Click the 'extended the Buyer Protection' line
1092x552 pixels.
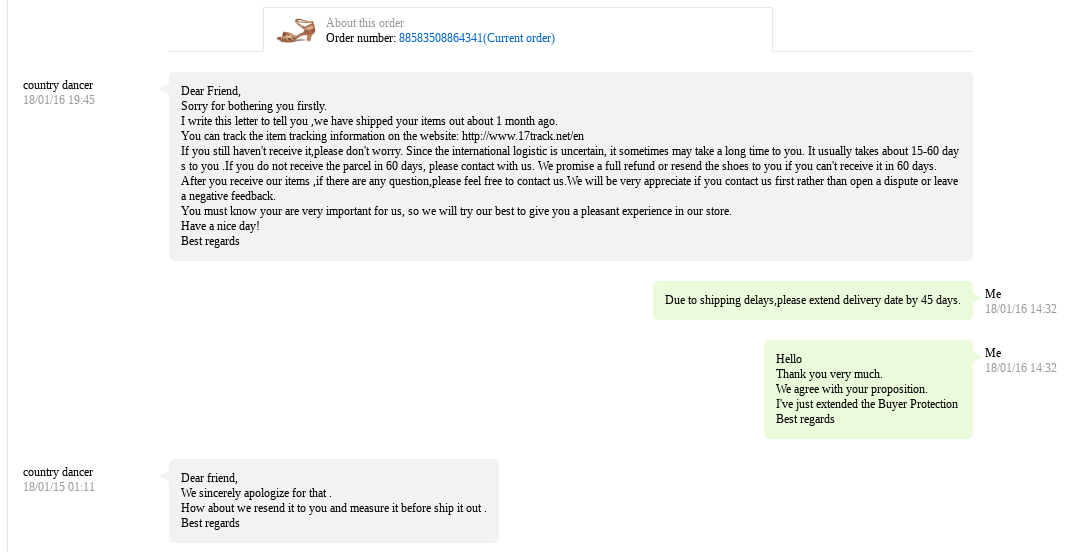pos(866,404)
